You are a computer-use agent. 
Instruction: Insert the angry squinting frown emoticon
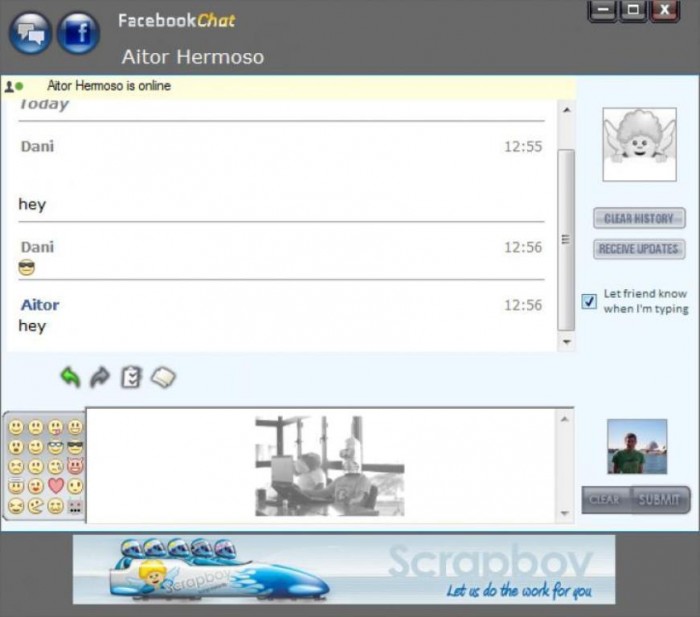coord(16,467)
